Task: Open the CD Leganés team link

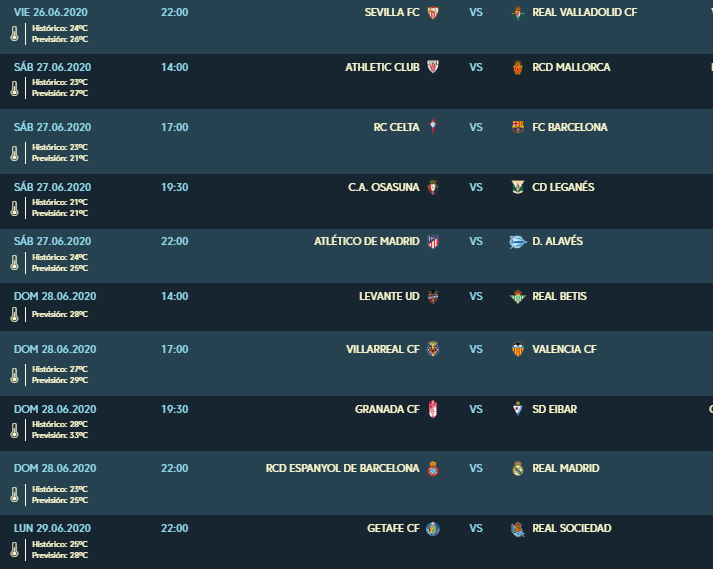Action: point(563,187)
